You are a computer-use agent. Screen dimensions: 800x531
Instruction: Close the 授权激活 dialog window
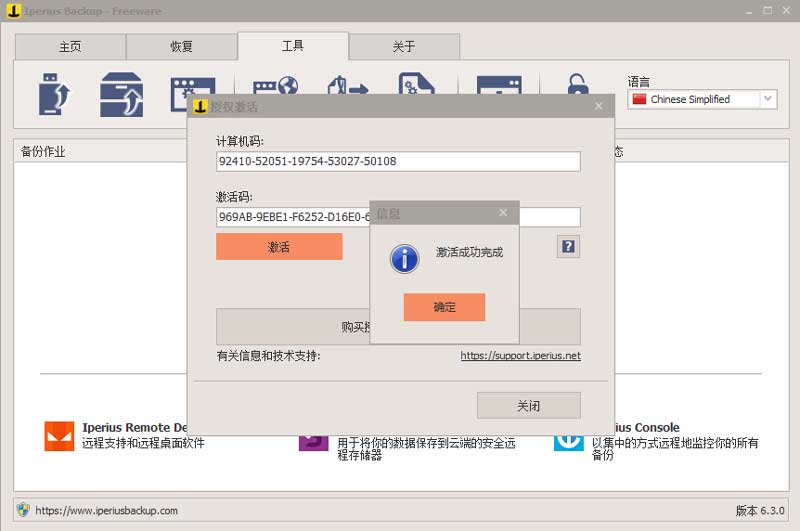tap(598, 106)
